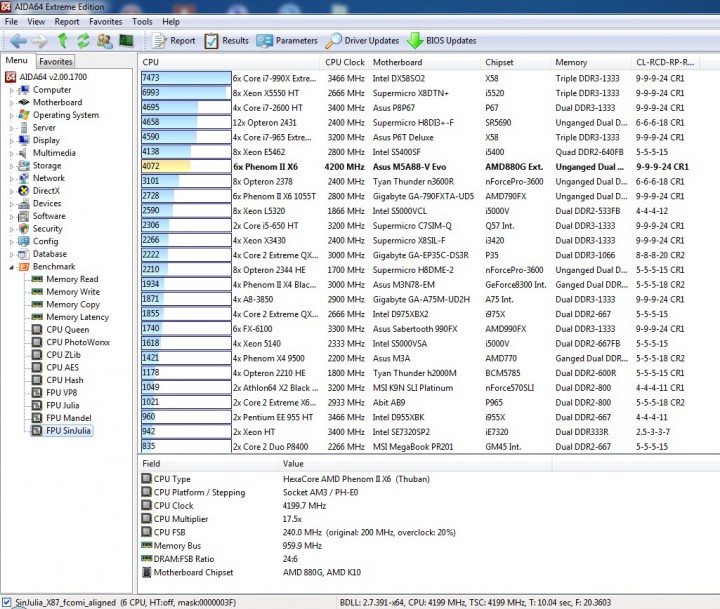
Task: Check for BIOS Updates
Action: [442, 41]
